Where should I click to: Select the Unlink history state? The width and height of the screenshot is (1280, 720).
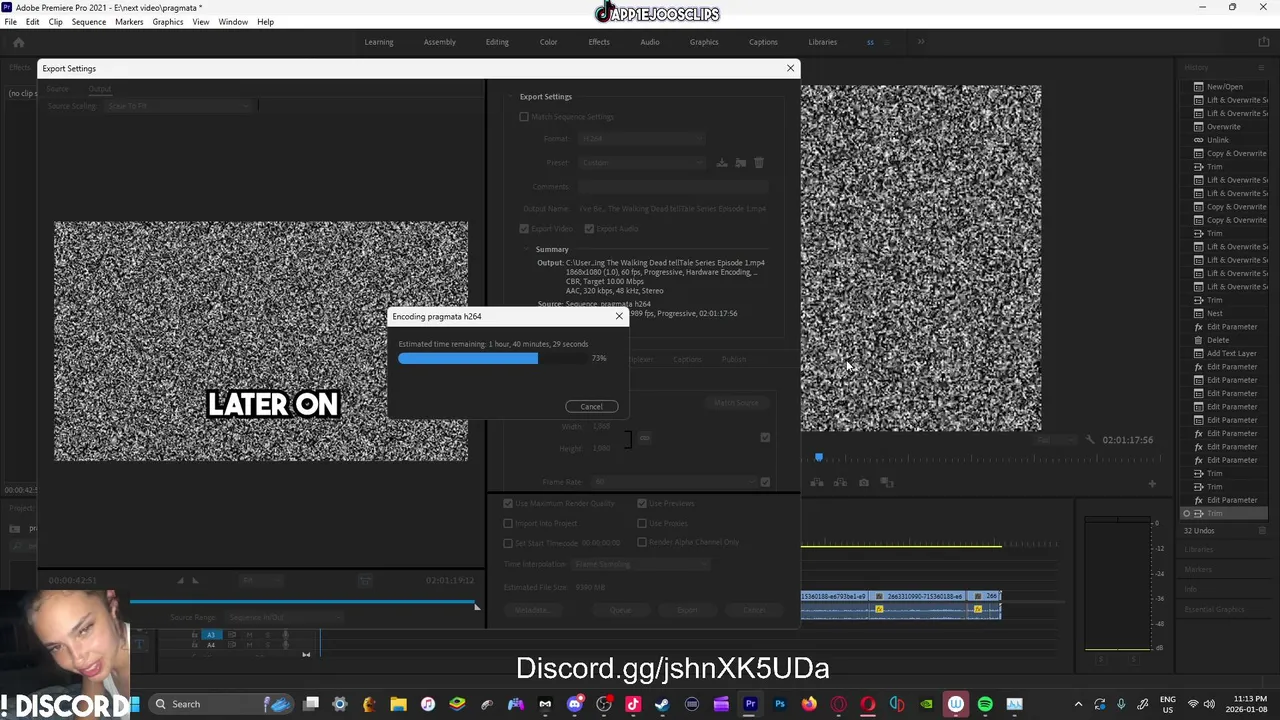[1217, 140]
